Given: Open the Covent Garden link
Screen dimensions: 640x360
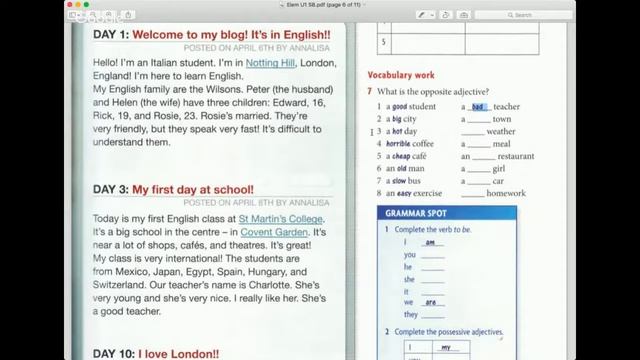Looking at the screenshot, I should (x=274, y=232).
